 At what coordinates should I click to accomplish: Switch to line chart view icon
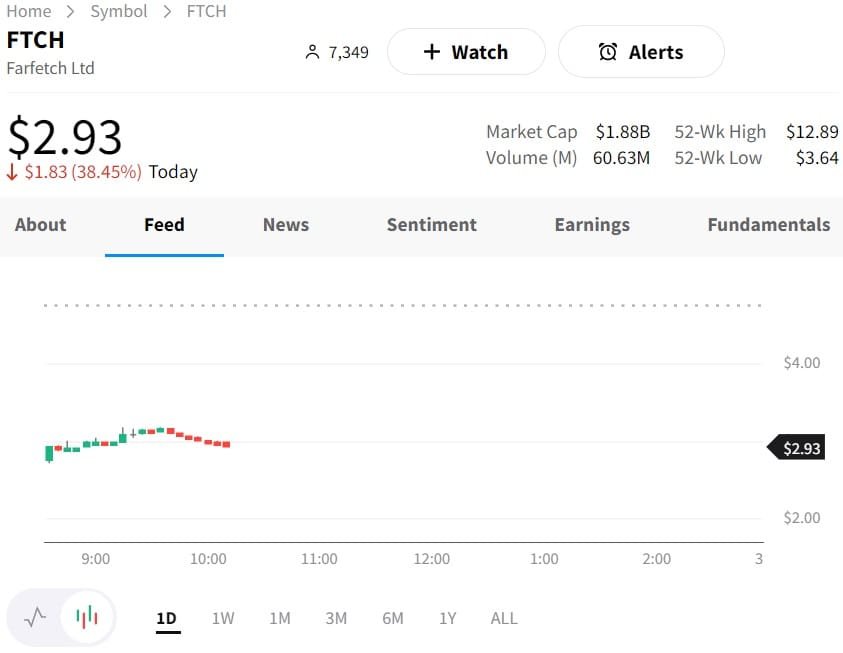pos(35,617)
